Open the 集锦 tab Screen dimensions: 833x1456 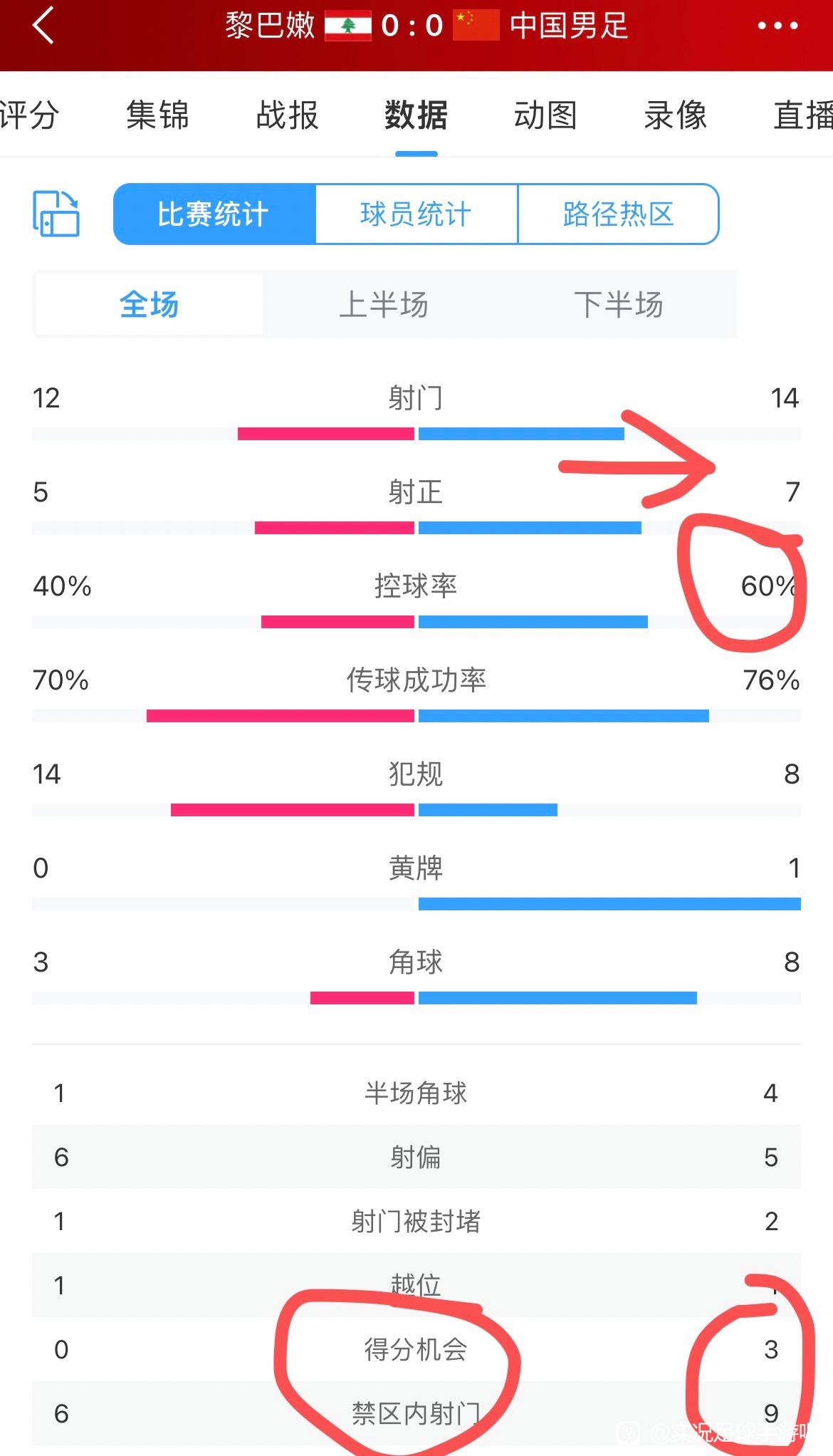(x=157, y=115)
